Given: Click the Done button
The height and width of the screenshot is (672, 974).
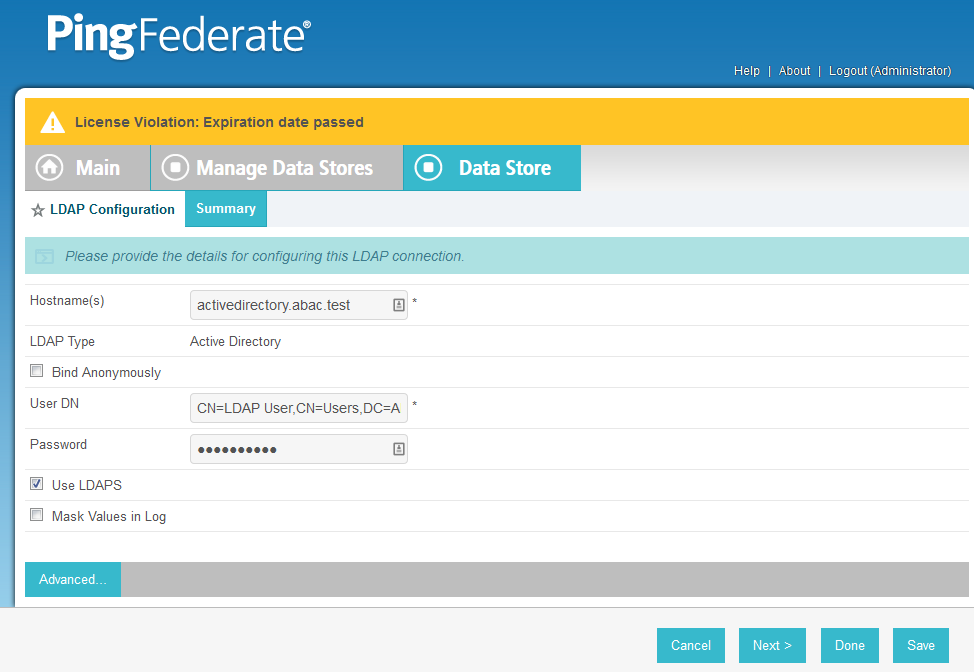Looking at the screenshot, I should 850,645.
